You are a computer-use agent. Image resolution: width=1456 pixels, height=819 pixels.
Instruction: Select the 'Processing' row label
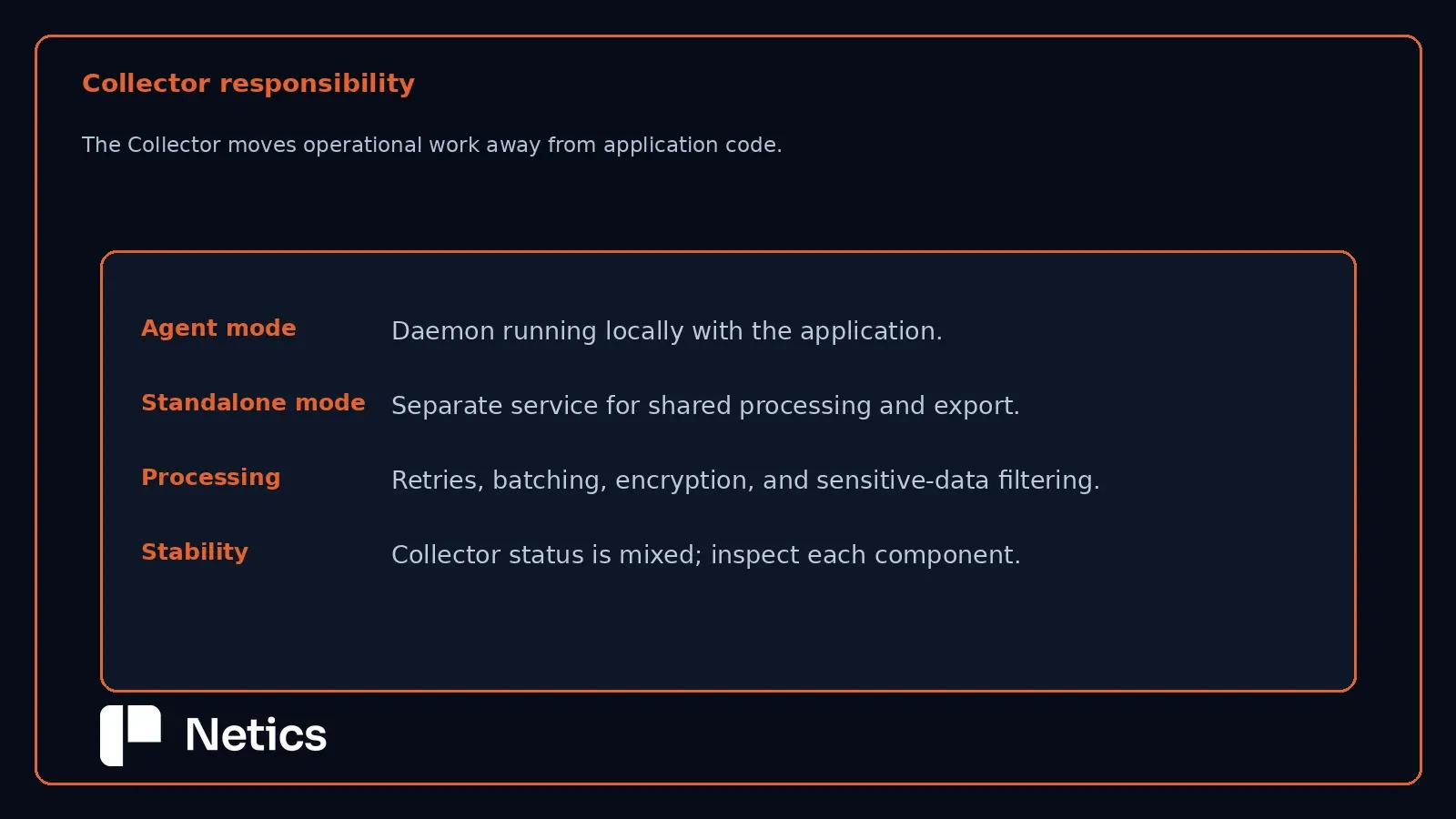(211, 478)
